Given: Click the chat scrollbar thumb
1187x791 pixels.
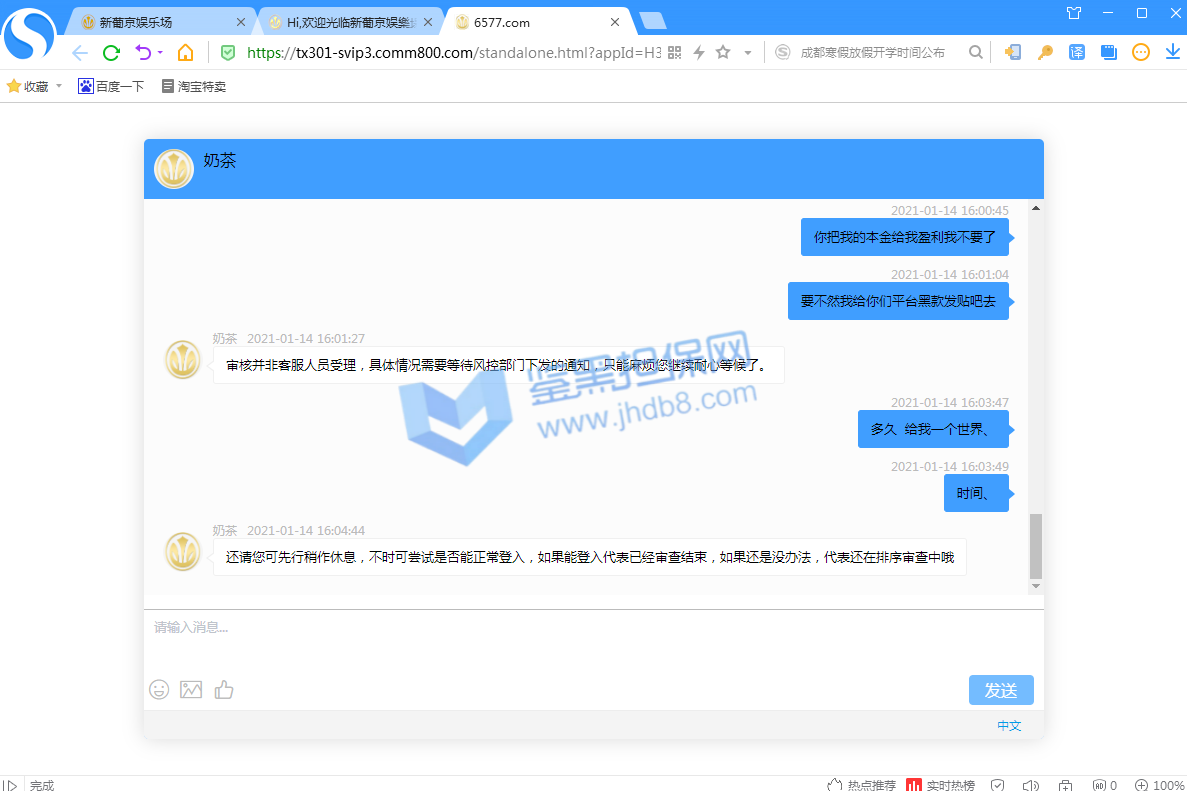Looking at the screenshot, I should [x=1036, y=545].
